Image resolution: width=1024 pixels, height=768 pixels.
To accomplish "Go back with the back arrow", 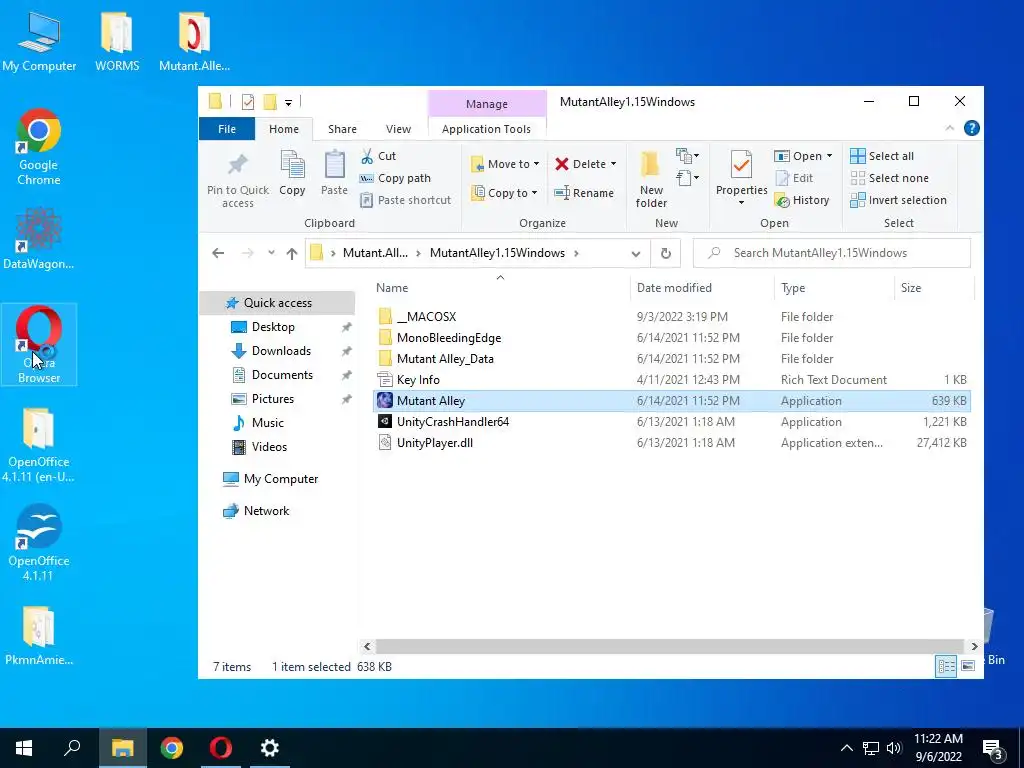I will 218,253.
